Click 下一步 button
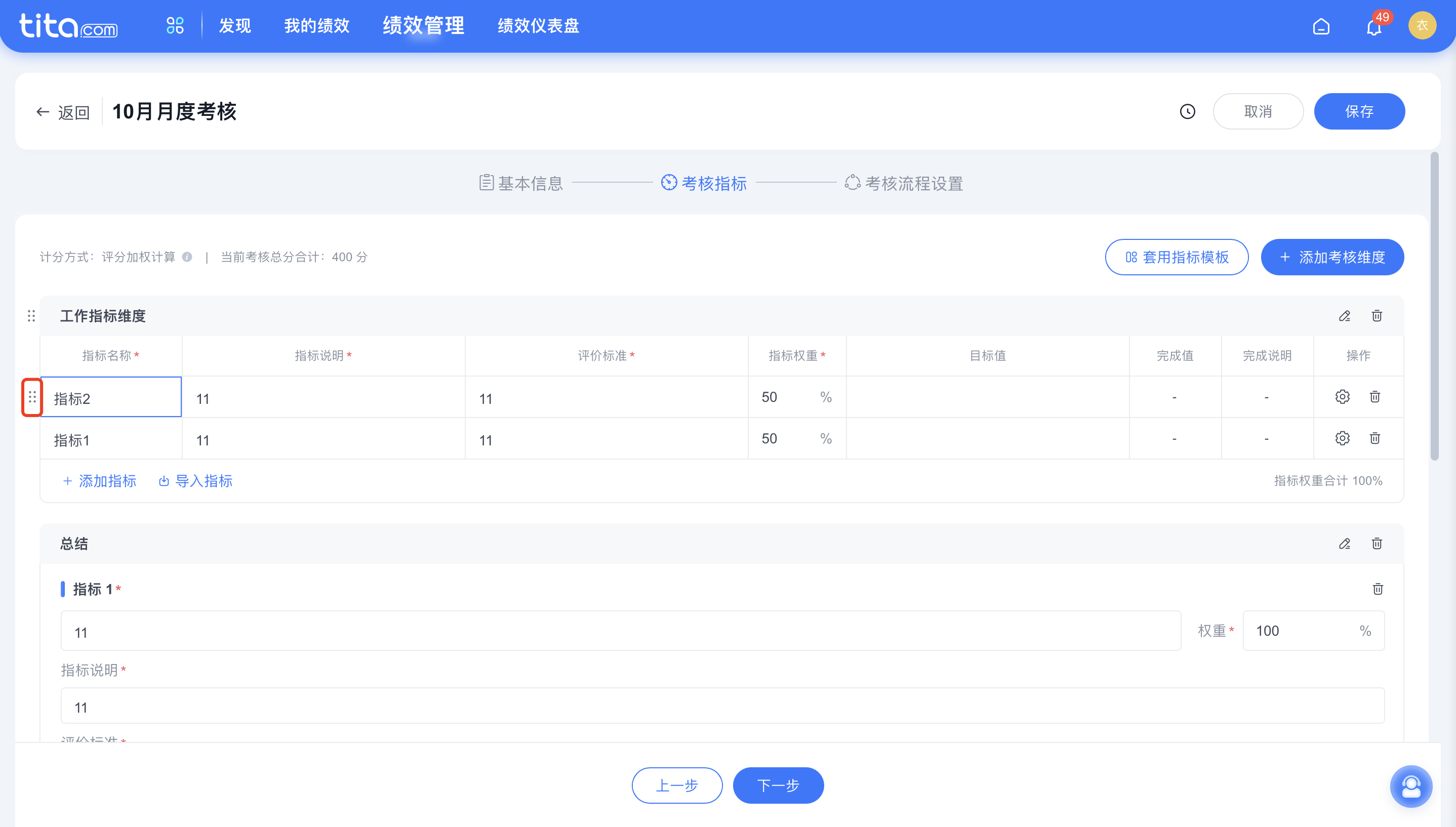This screenshot has height=827, width=1456. [778, 785]
